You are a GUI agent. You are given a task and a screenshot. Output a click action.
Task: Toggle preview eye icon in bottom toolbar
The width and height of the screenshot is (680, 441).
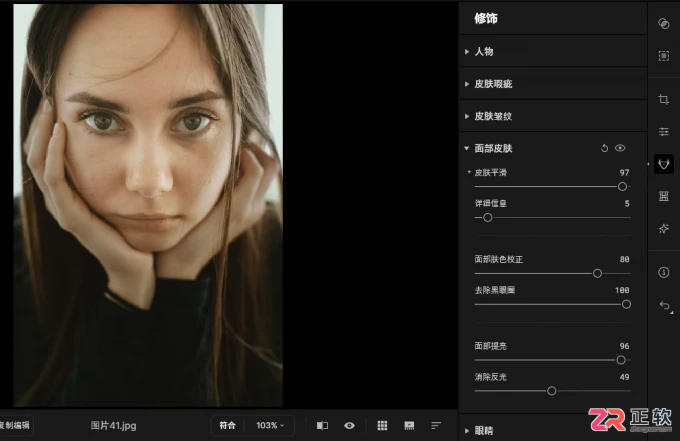[x=350, y=425]
